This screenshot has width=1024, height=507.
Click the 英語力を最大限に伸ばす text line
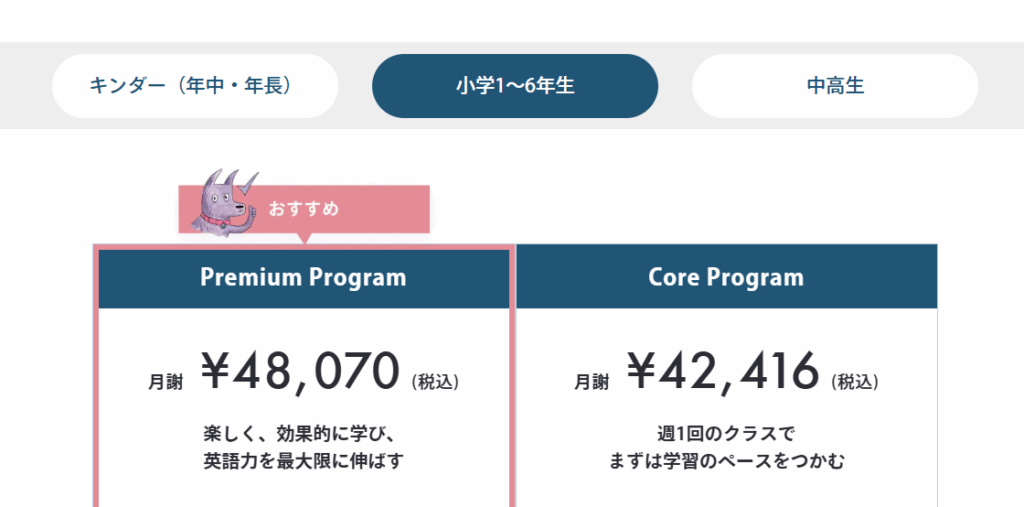coord(303,462)
